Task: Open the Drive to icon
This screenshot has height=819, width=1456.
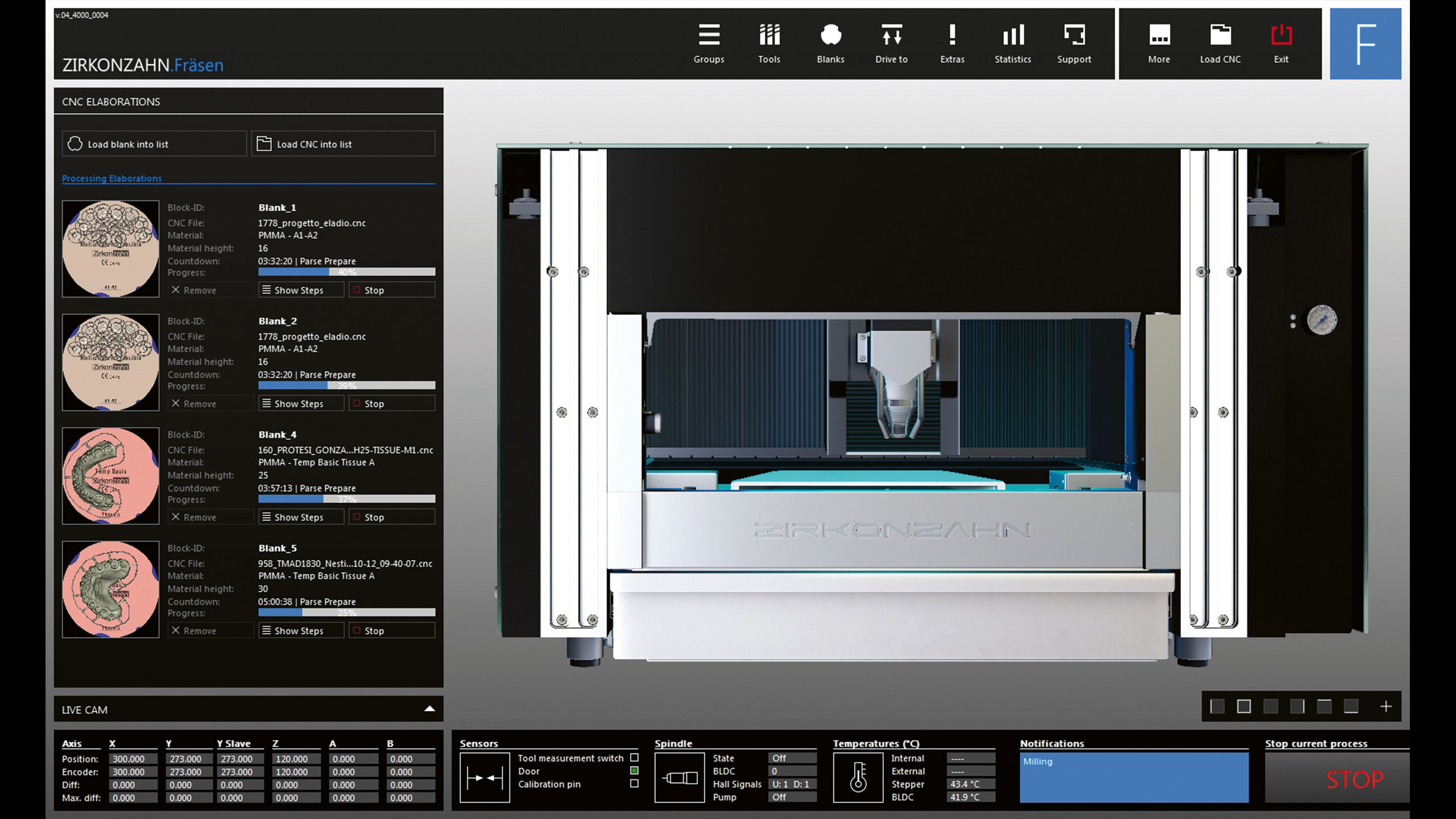Action: (891, 35)
